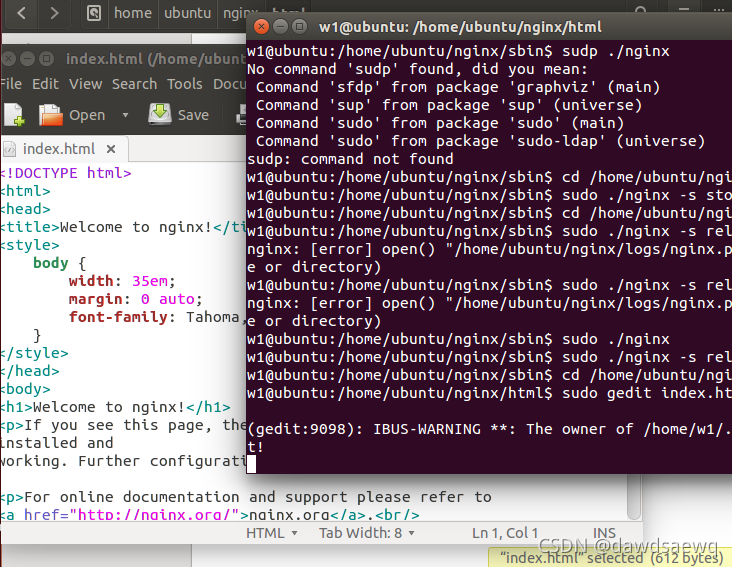The height and width of the screenshot is (567, 732).
Task: Change HTML syntax highlighting mode dropdown
Action: point(272,533)
